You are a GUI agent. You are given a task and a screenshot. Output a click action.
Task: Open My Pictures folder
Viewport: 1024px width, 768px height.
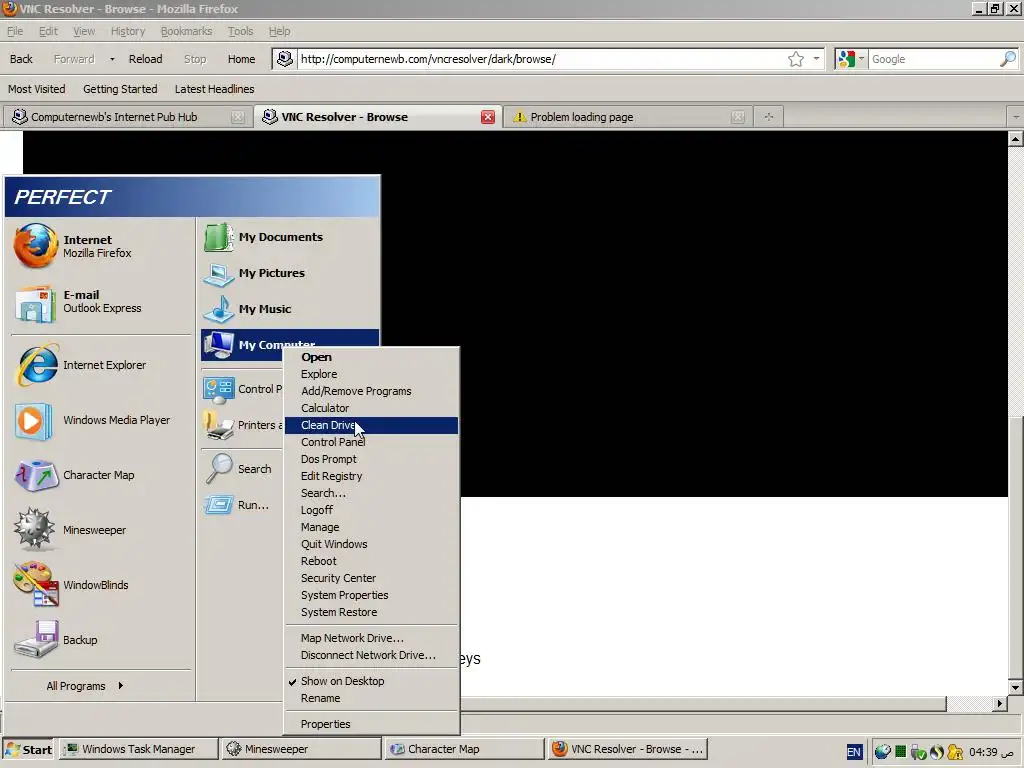(x=218, y=274)
